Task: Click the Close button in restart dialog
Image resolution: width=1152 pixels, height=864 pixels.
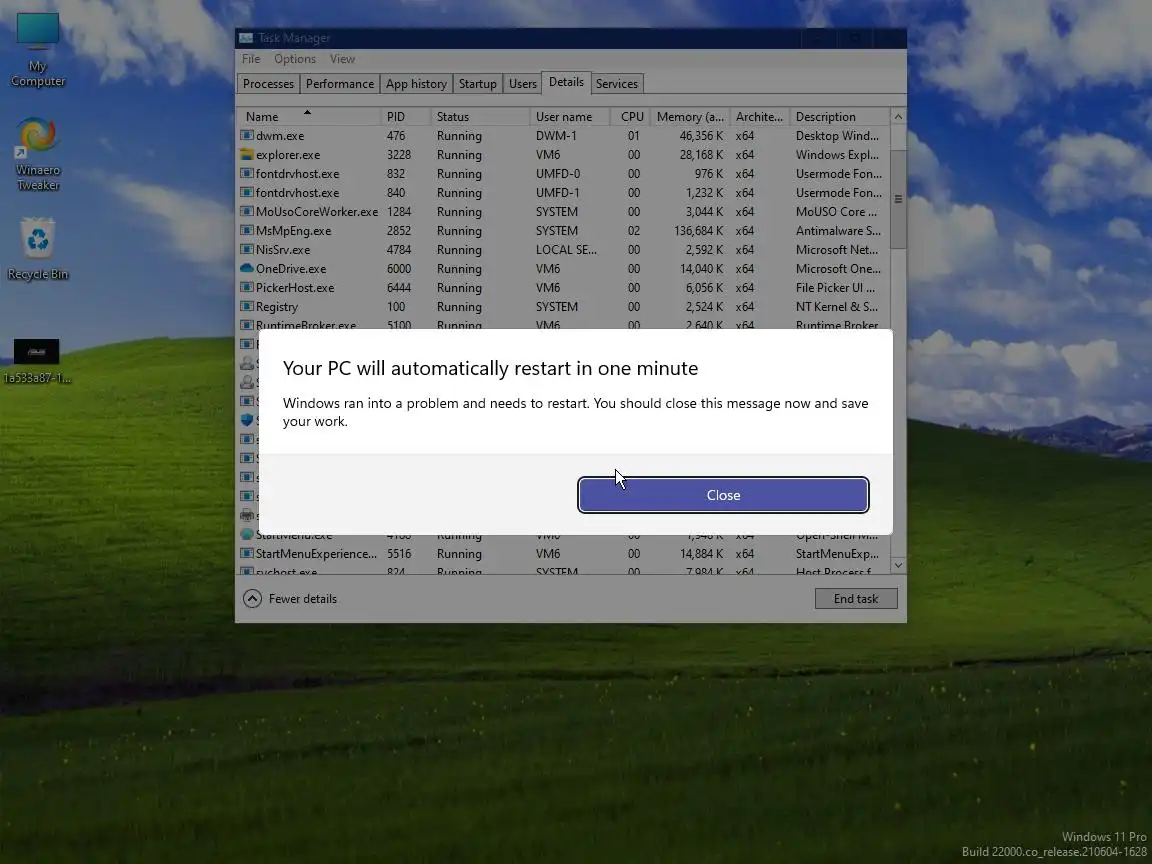Action: coord(723,495)
